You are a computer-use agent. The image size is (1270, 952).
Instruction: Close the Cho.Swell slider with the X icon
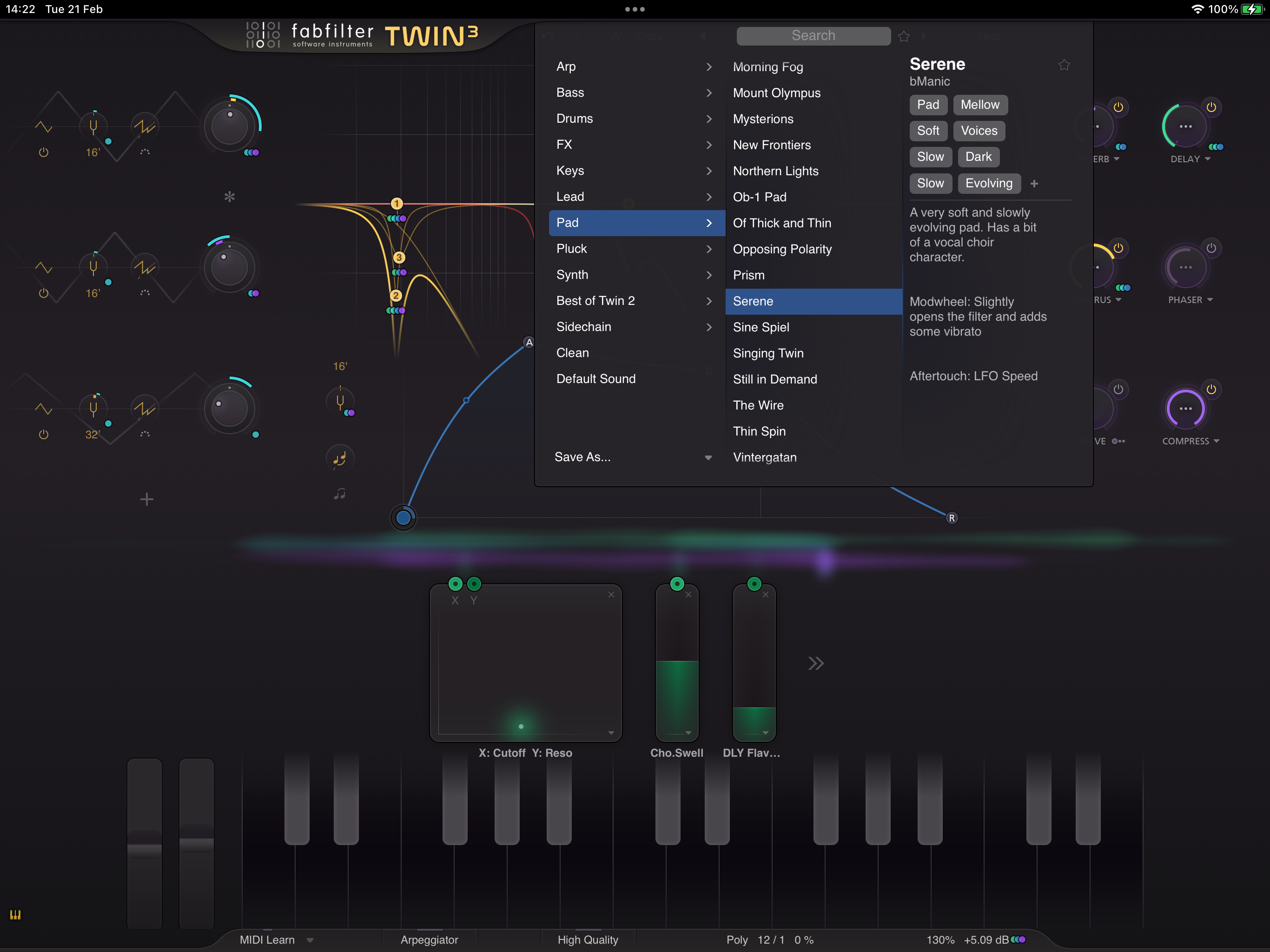[688, 595]
